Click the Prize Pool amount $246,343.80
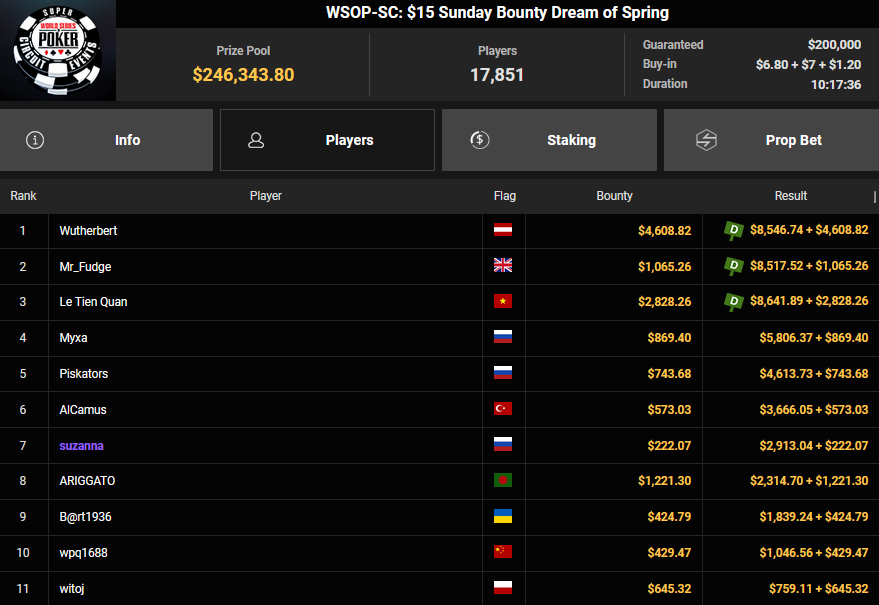Image resolution: width=879 pixels, height=605 pixels. (243, 75)
